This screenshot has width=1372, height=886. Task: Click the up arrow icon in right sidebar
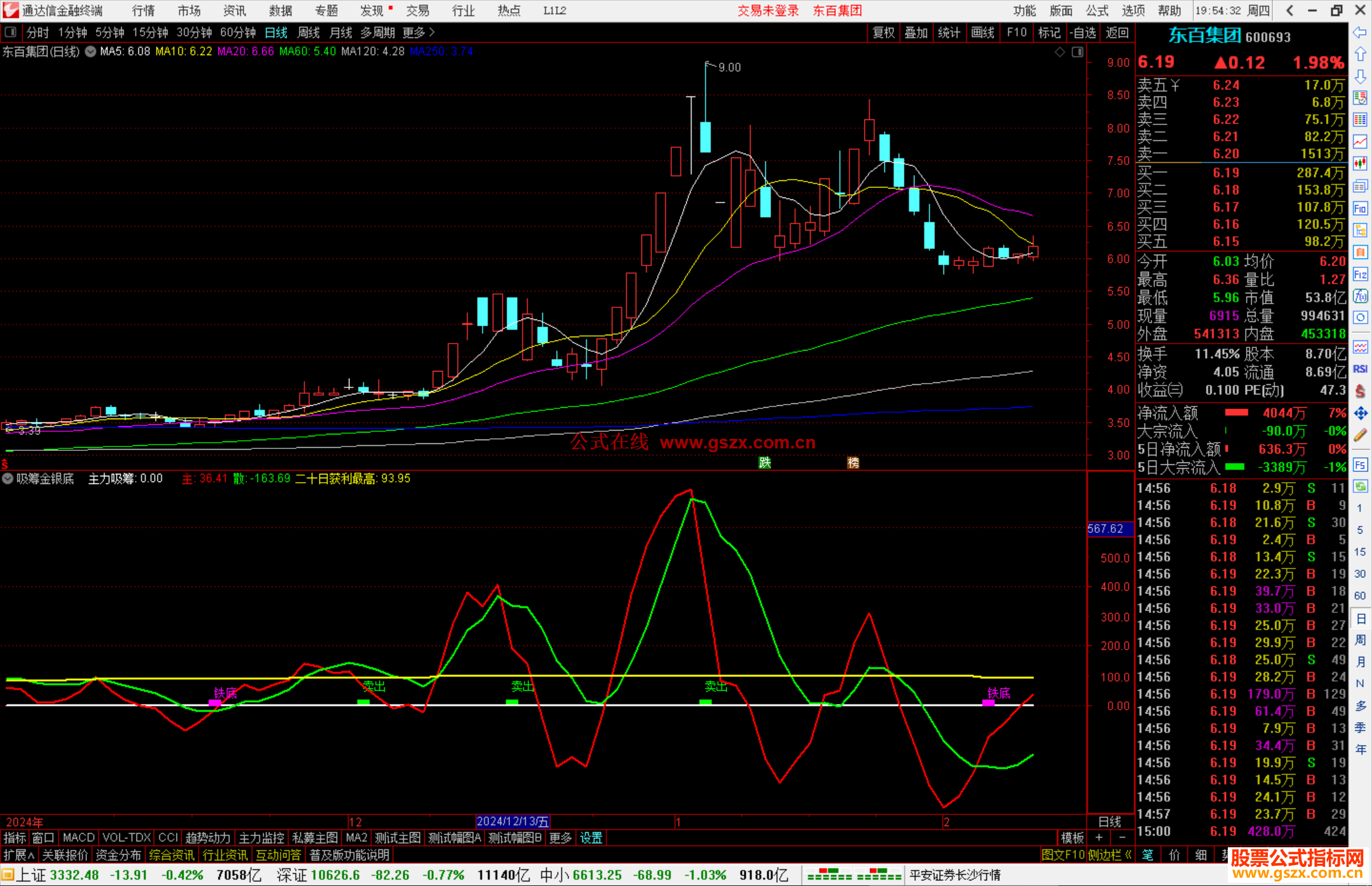pos(1360,54)
